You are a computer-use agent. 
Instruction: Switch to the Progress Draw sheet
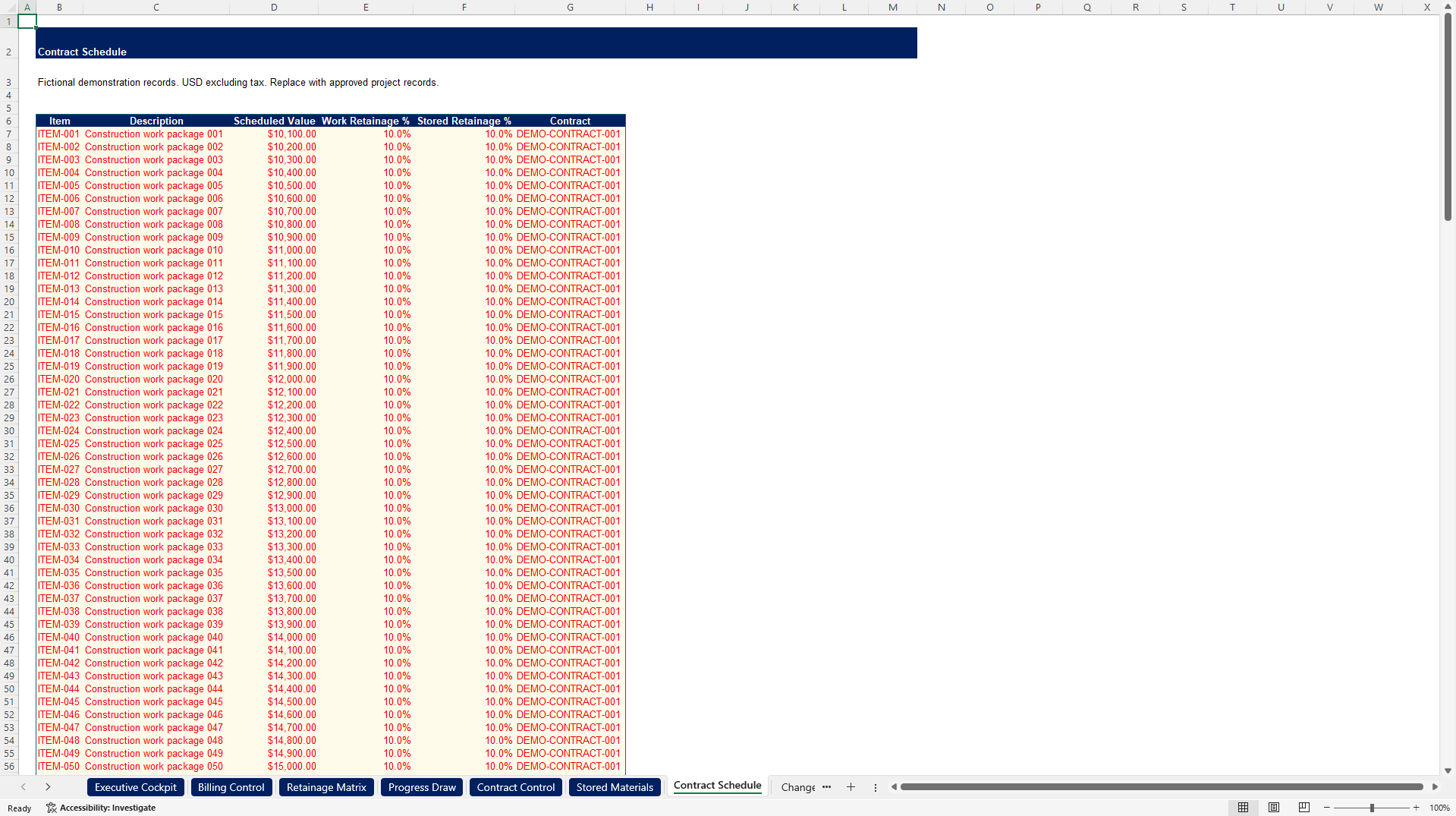pyautogui.click(x=422, y=787)
